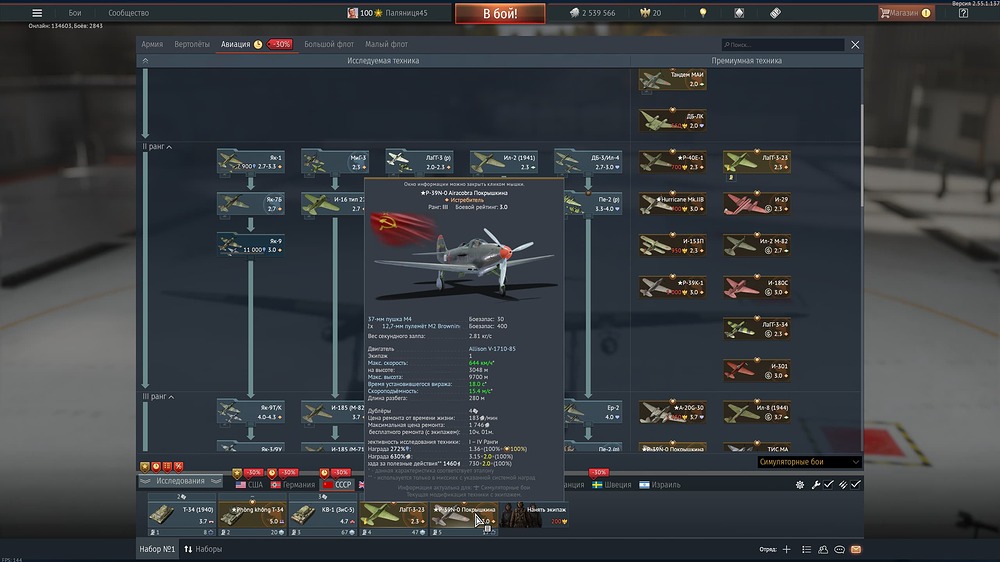Click the В бой! button
The height and width of the screenshot is (562, 1000).
tap(500, 13)
